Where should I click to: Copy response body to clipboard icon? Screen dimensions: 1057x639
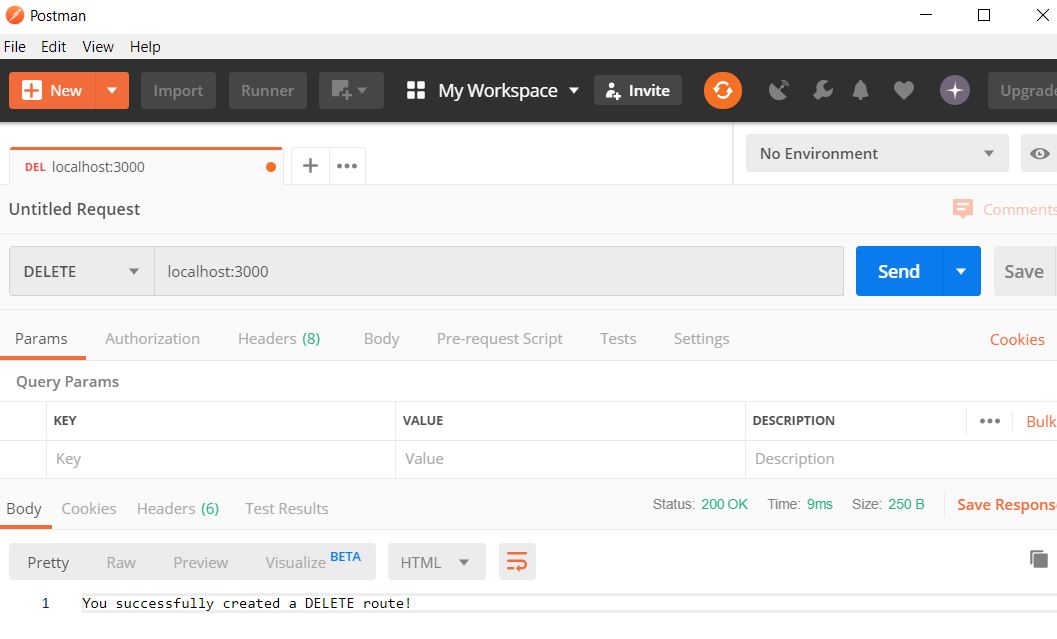tap(1039, 559)
